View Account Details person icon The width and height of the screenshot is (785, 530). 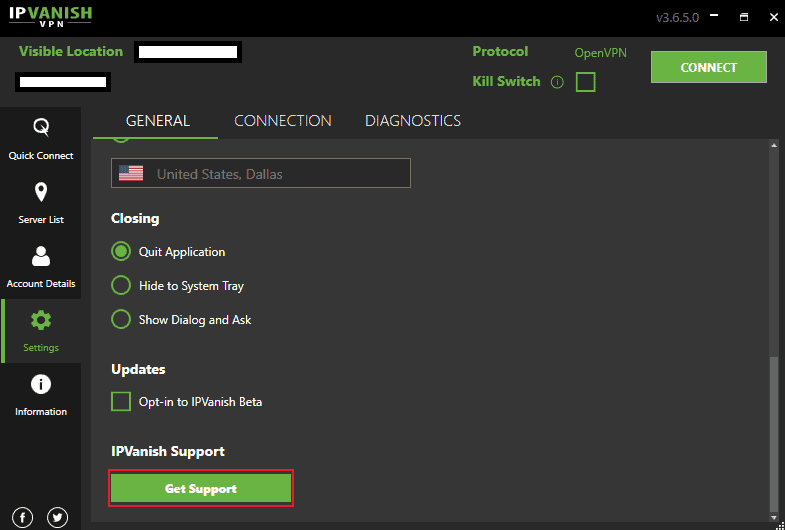click(x=41, y=256)
